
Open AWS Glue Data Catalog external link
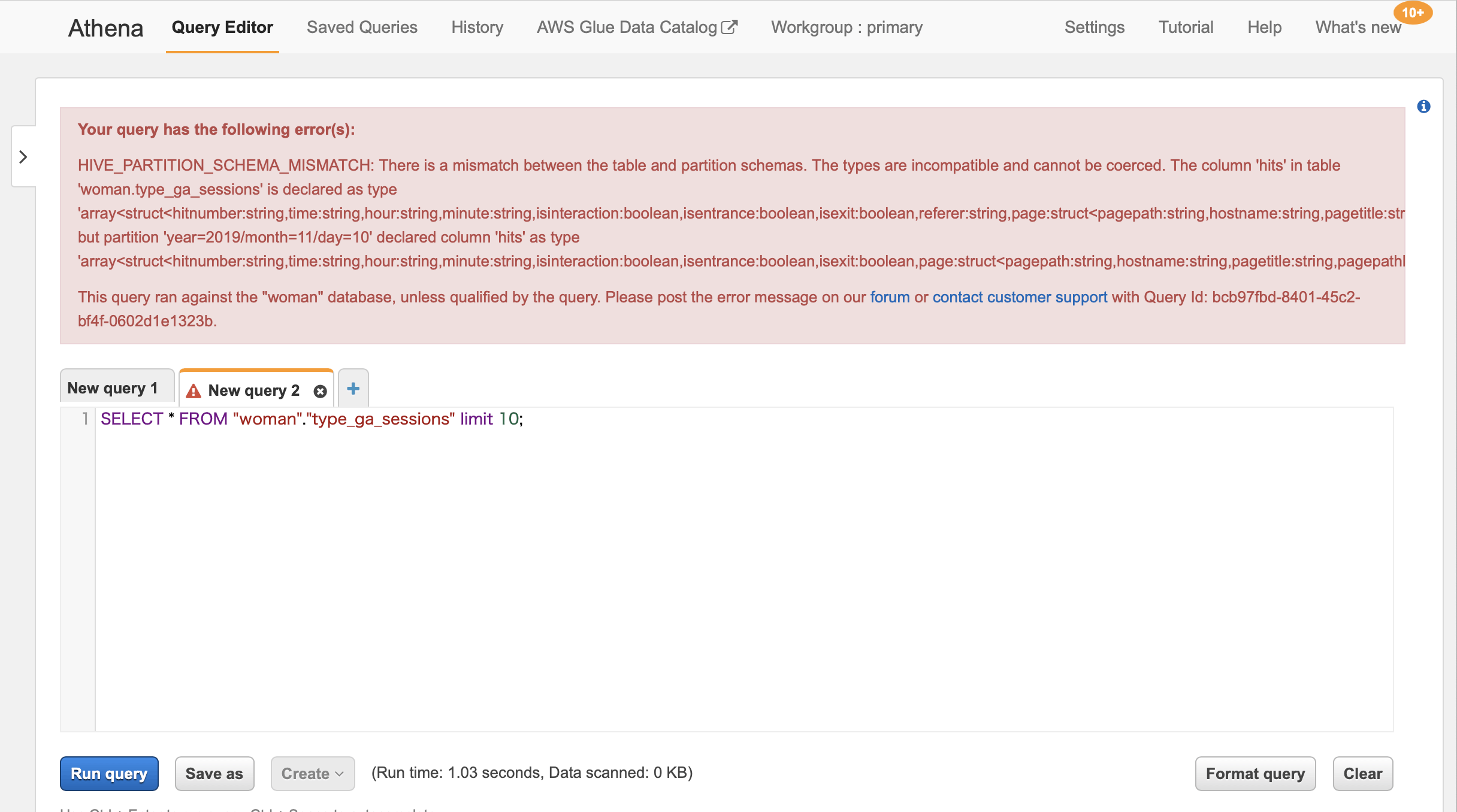pos(636,28)
